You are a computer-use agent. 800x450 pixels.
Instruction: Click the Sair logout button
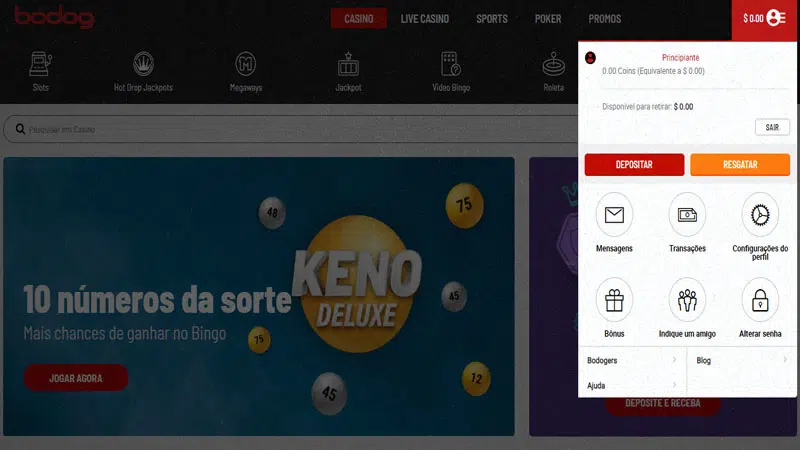771,127
